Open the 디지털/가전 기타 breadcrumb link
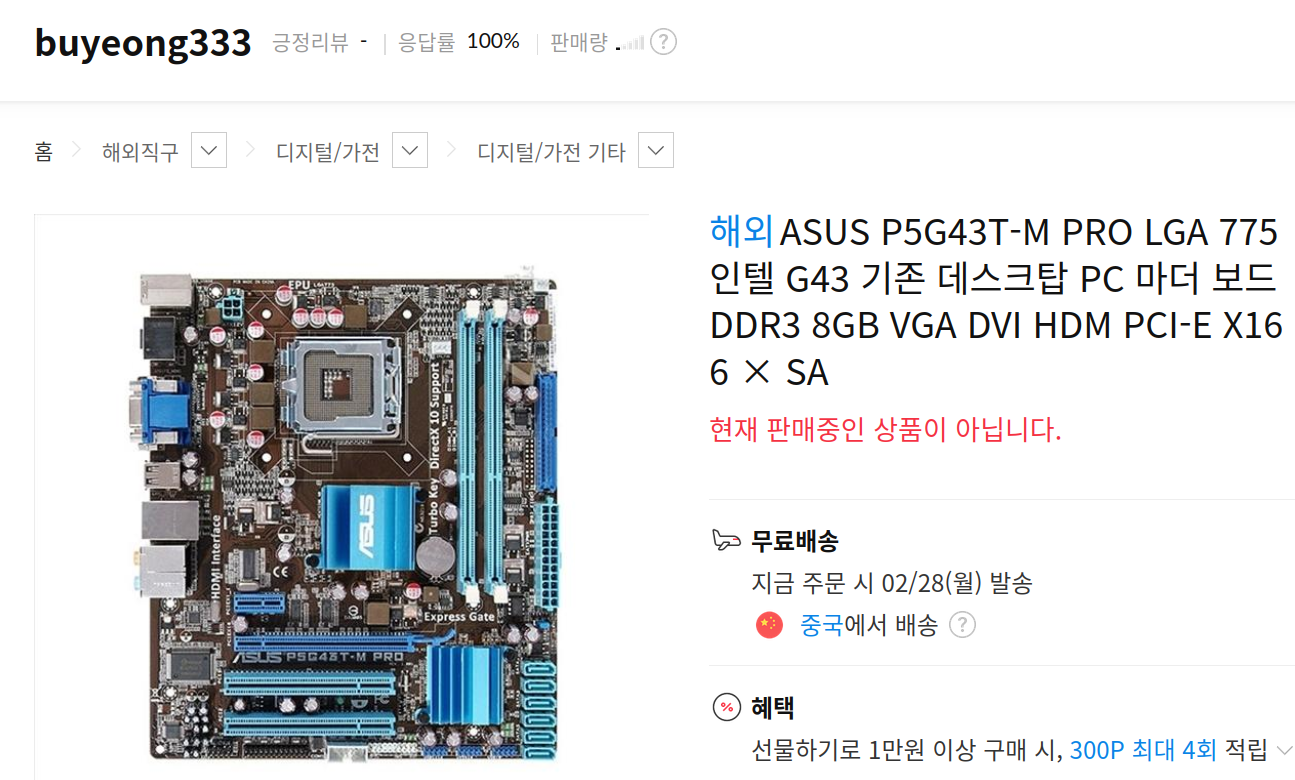Screen dimensions: 1295x780 coord(551,152)
